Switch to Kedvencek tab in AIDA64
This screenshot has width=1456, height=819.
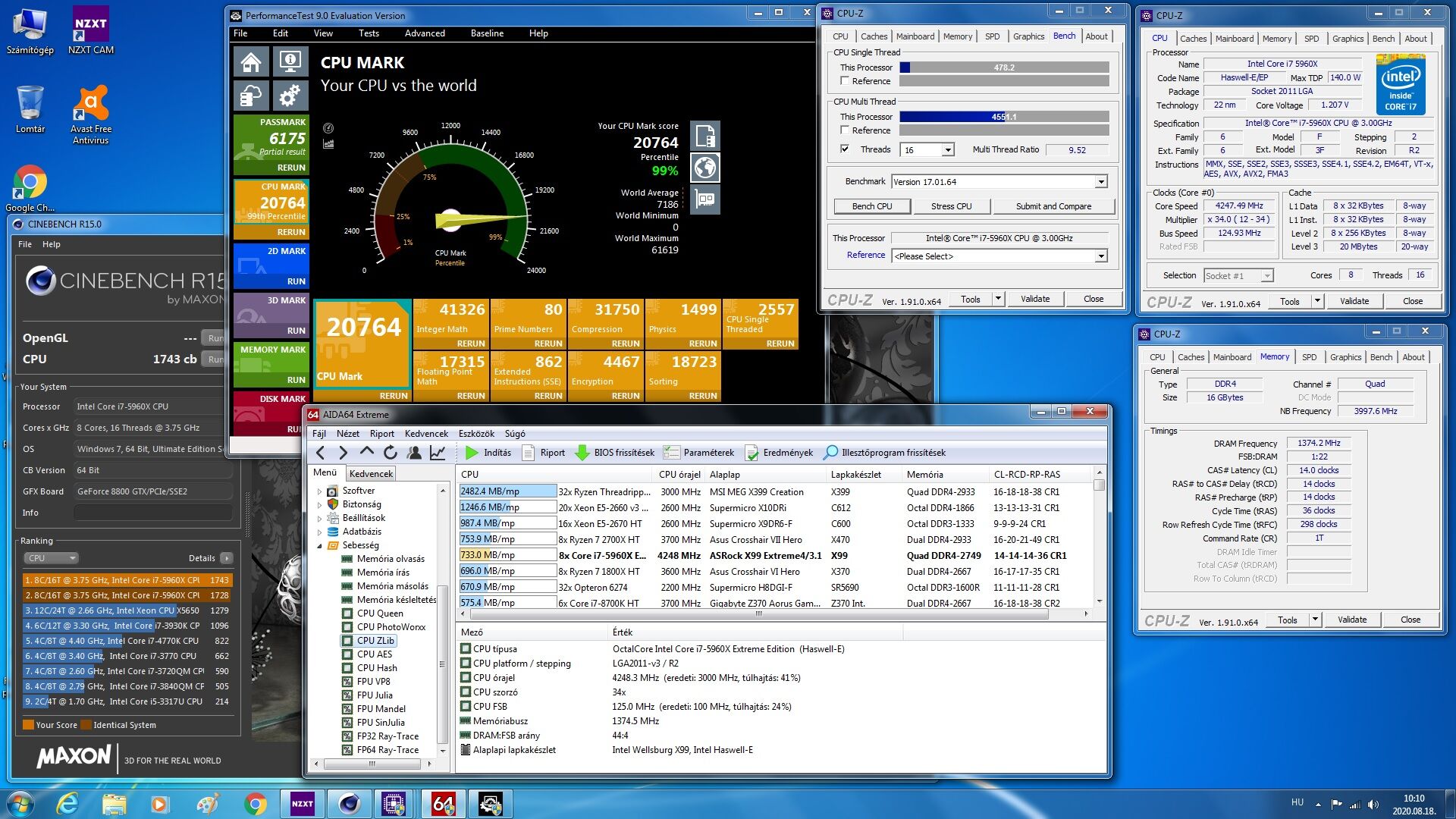pos(371,474)
